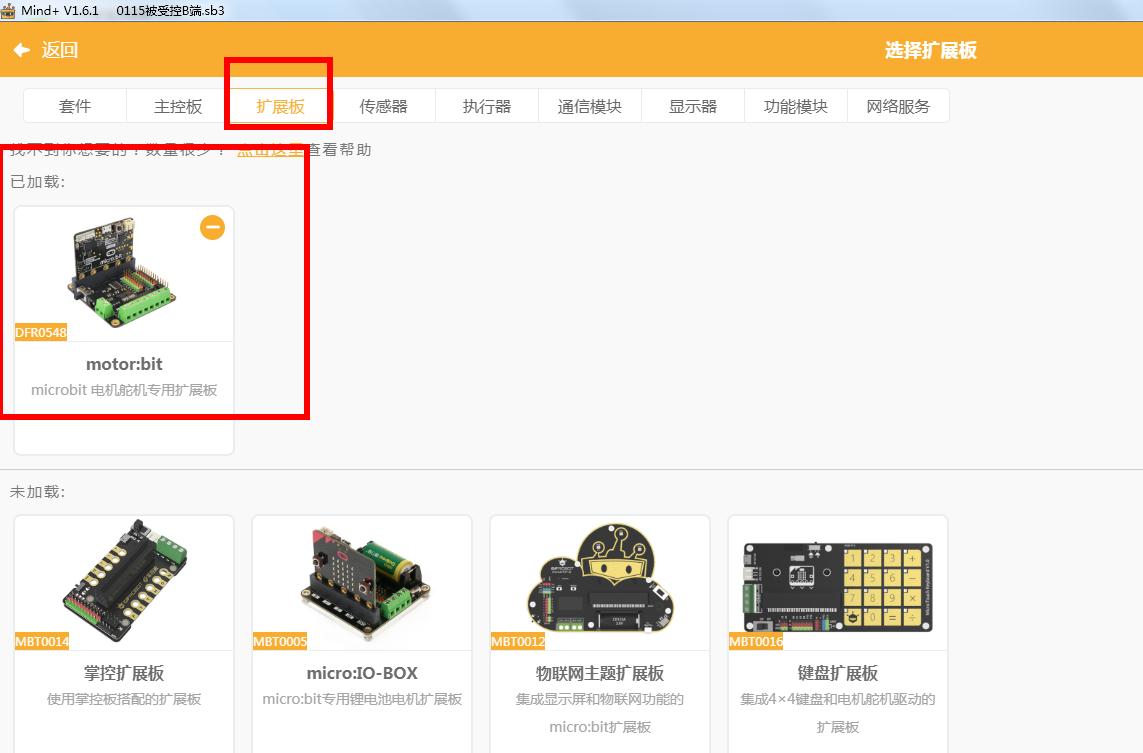1143x753 pixels.
Task: Click the 集成4×4键盘和电机舵机驱动的 description
Action: pos(838,699)
